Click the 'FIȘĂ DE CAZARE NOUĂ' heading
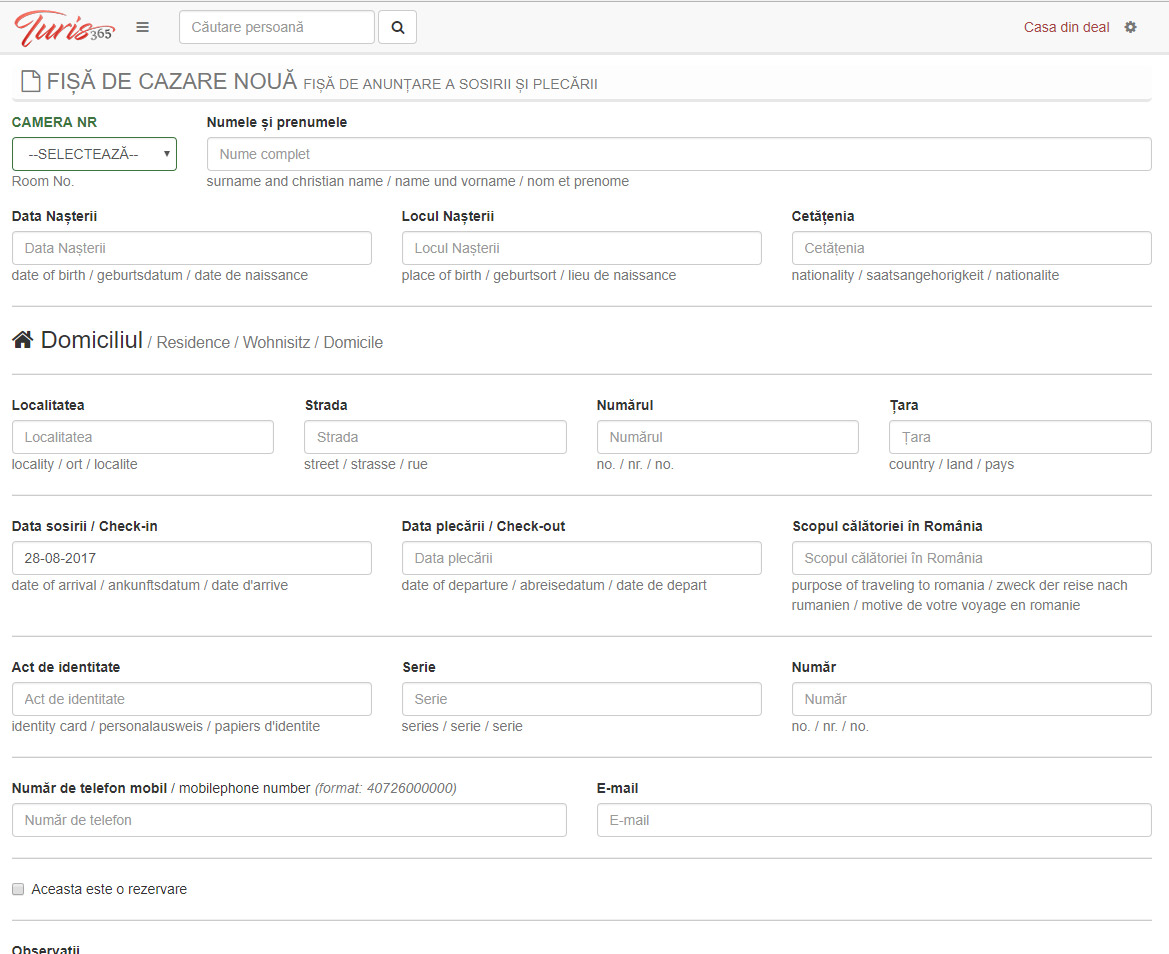1169x954 pixels. 172,81
